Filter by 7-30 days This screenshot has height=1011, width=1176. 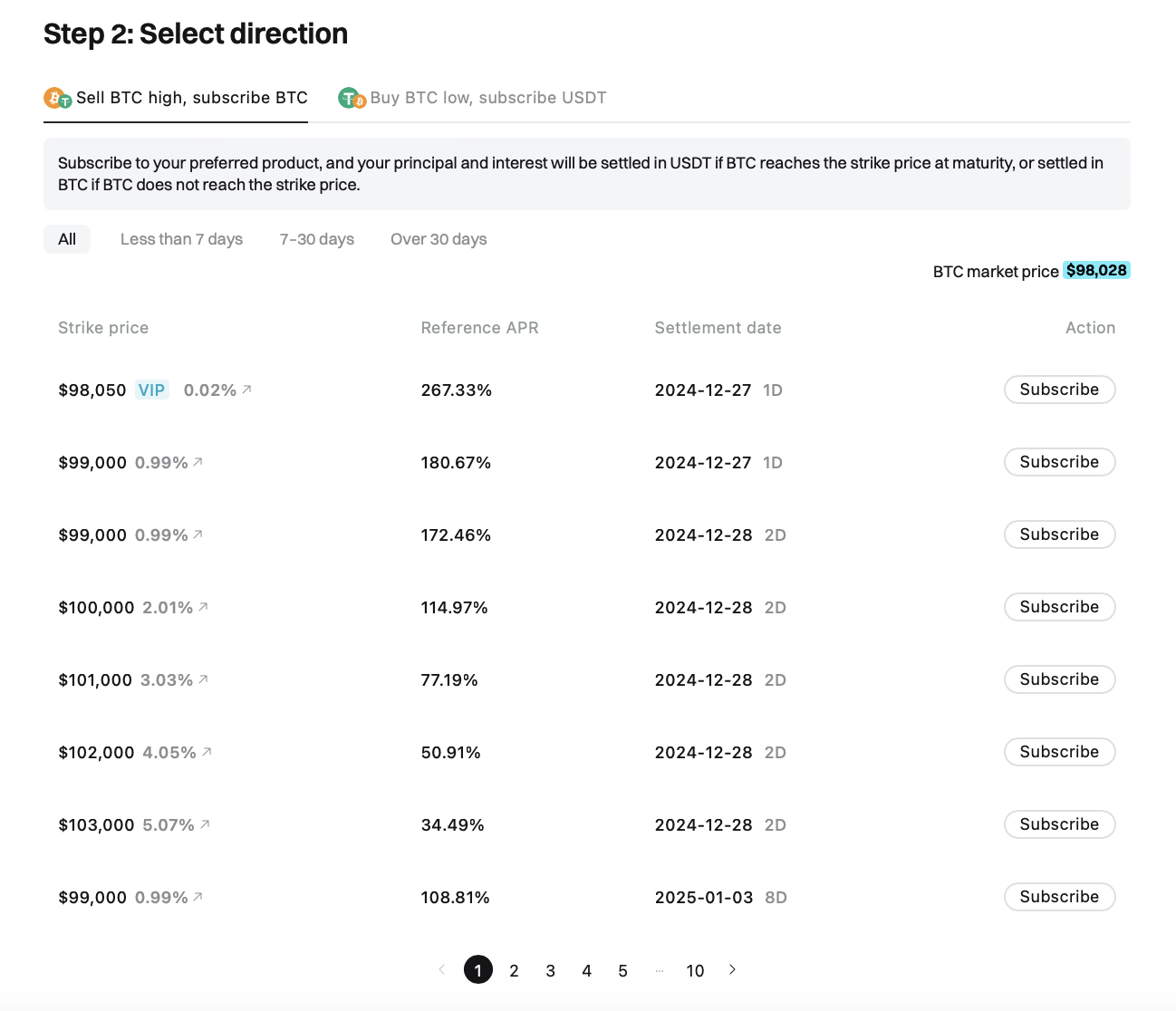pos(317,239)
